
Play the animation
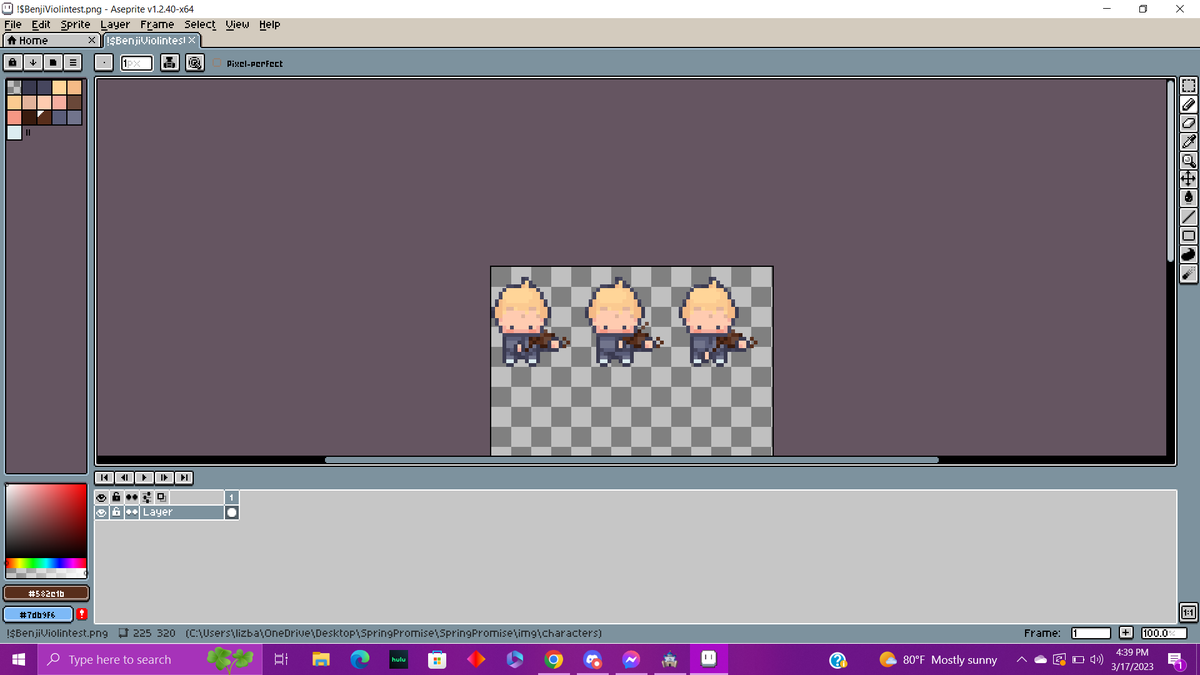point(144,476)
